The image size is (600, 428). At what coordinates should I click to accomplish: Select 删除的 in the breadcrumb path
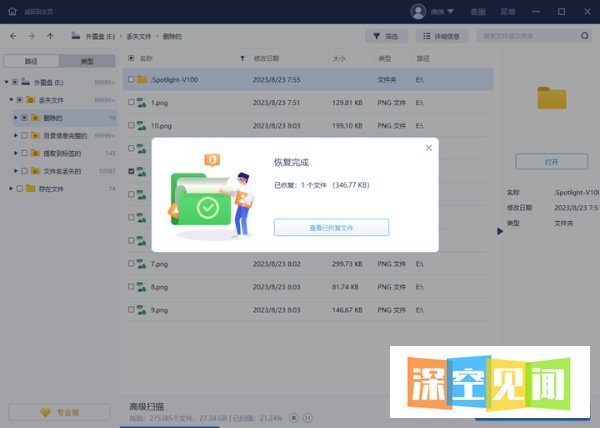(172, 36)
